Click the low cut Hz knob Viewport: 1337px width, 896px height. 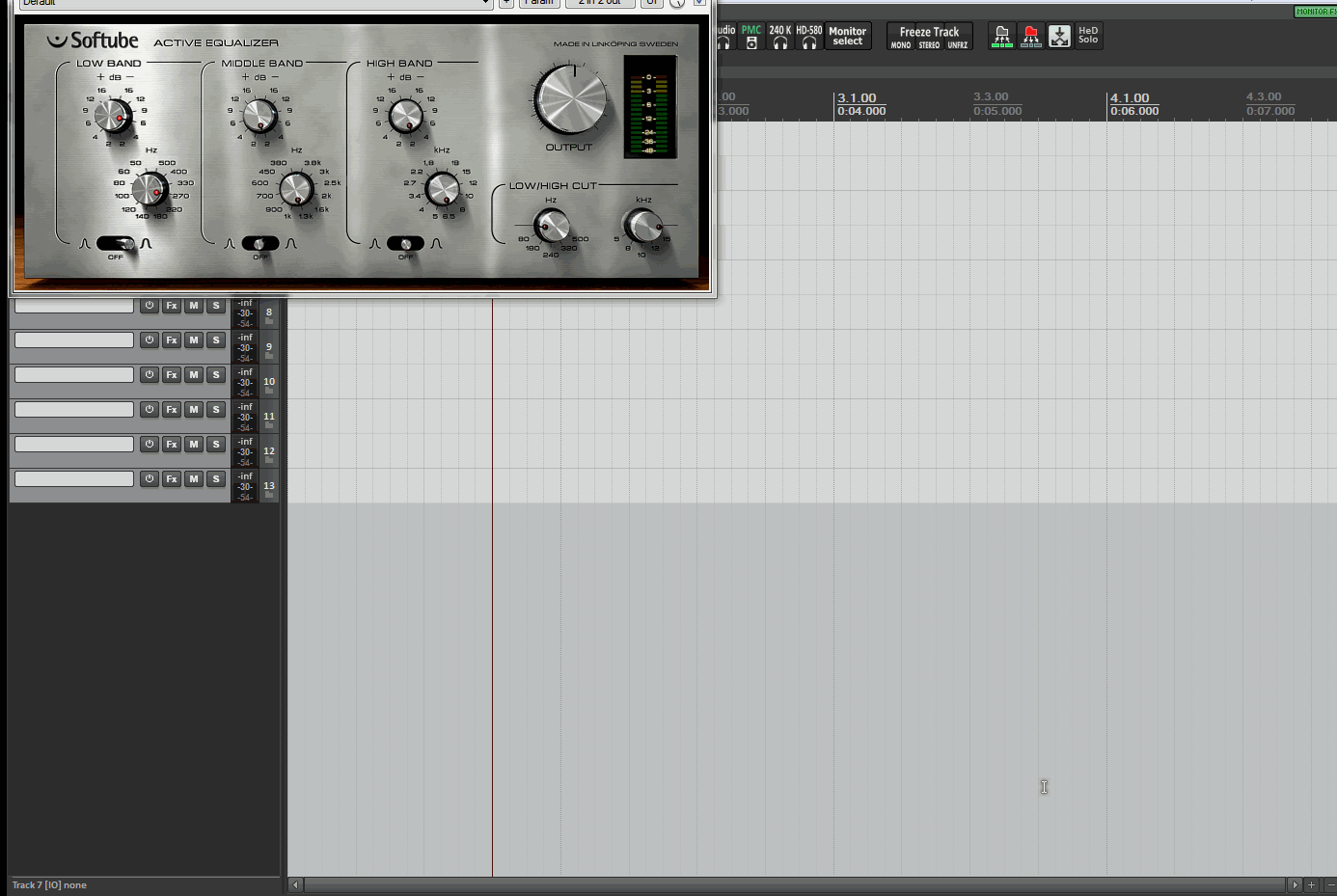click(x=552, y=227)
